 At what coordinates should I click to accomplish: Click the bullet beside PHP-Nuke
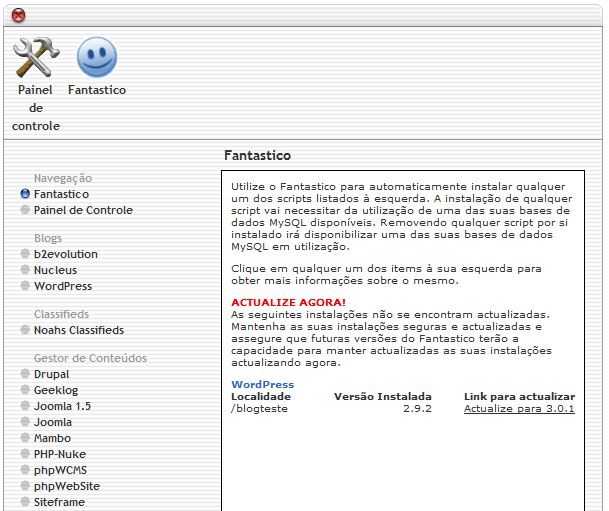[x=25, y=454]
